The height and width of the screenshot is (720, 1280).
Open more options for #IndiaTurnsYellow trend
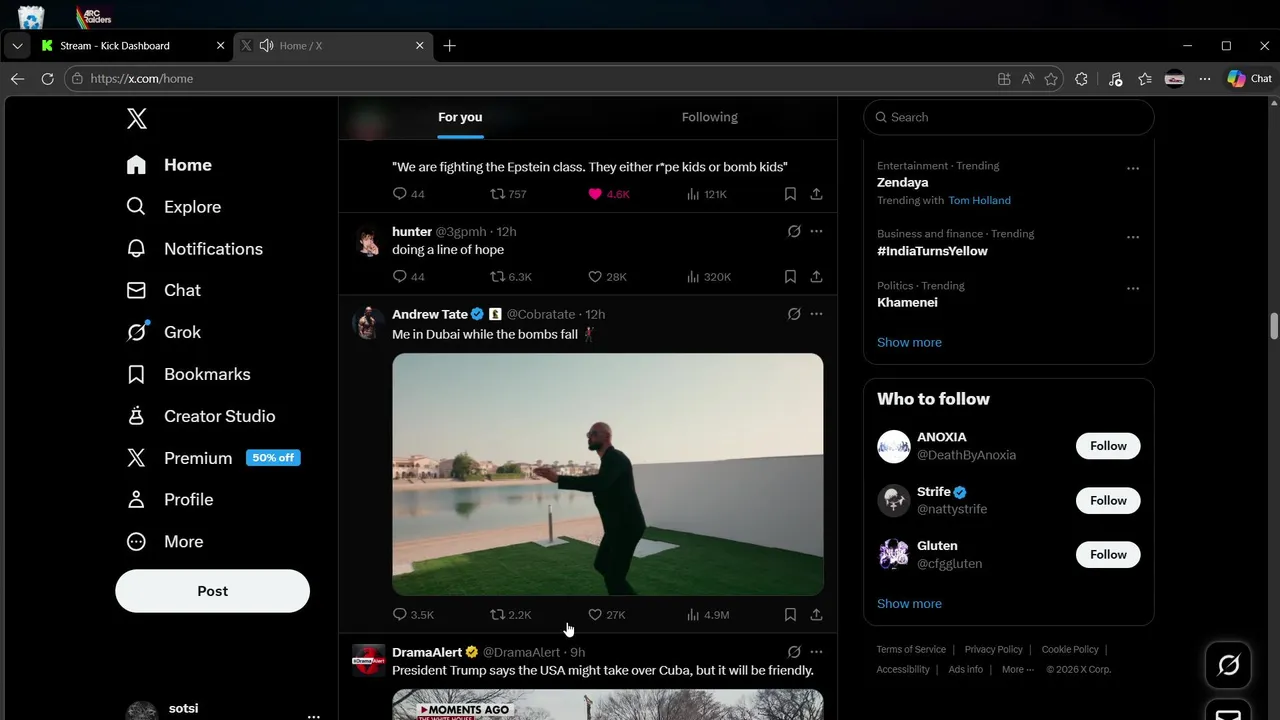1133,237
